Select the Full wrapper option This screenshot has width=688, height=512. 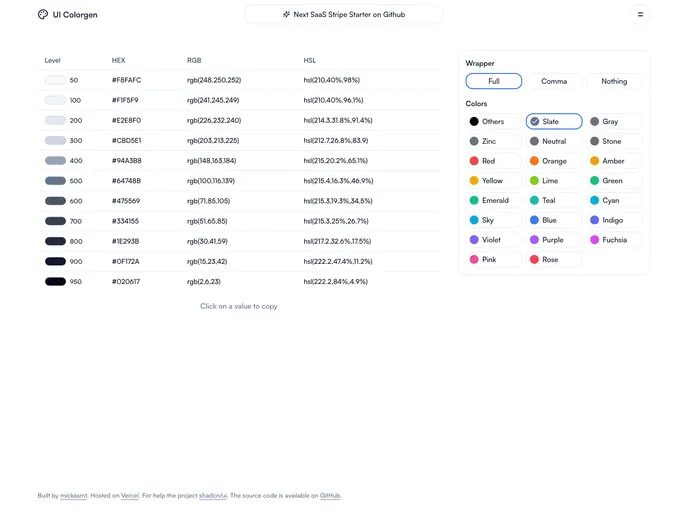pyautogui.click(x=494, y=81)
